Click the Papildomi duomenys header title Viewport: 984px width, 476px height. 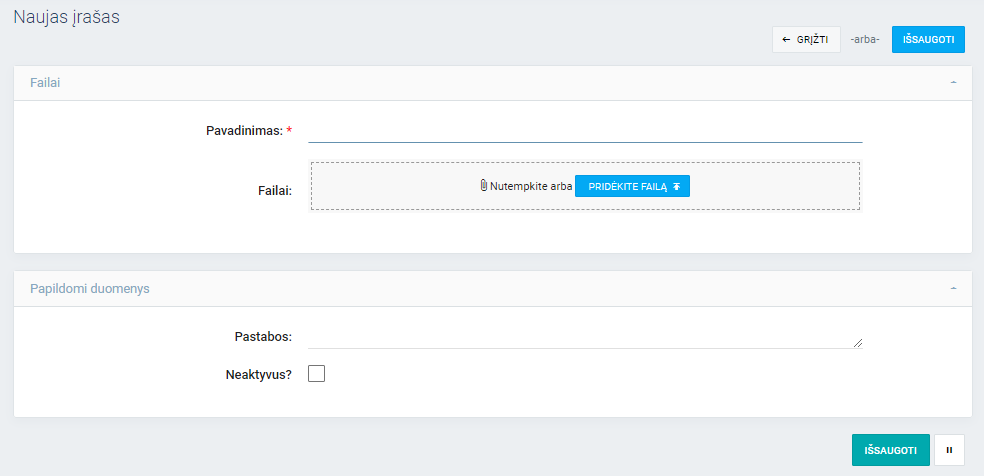click(90, 289)
